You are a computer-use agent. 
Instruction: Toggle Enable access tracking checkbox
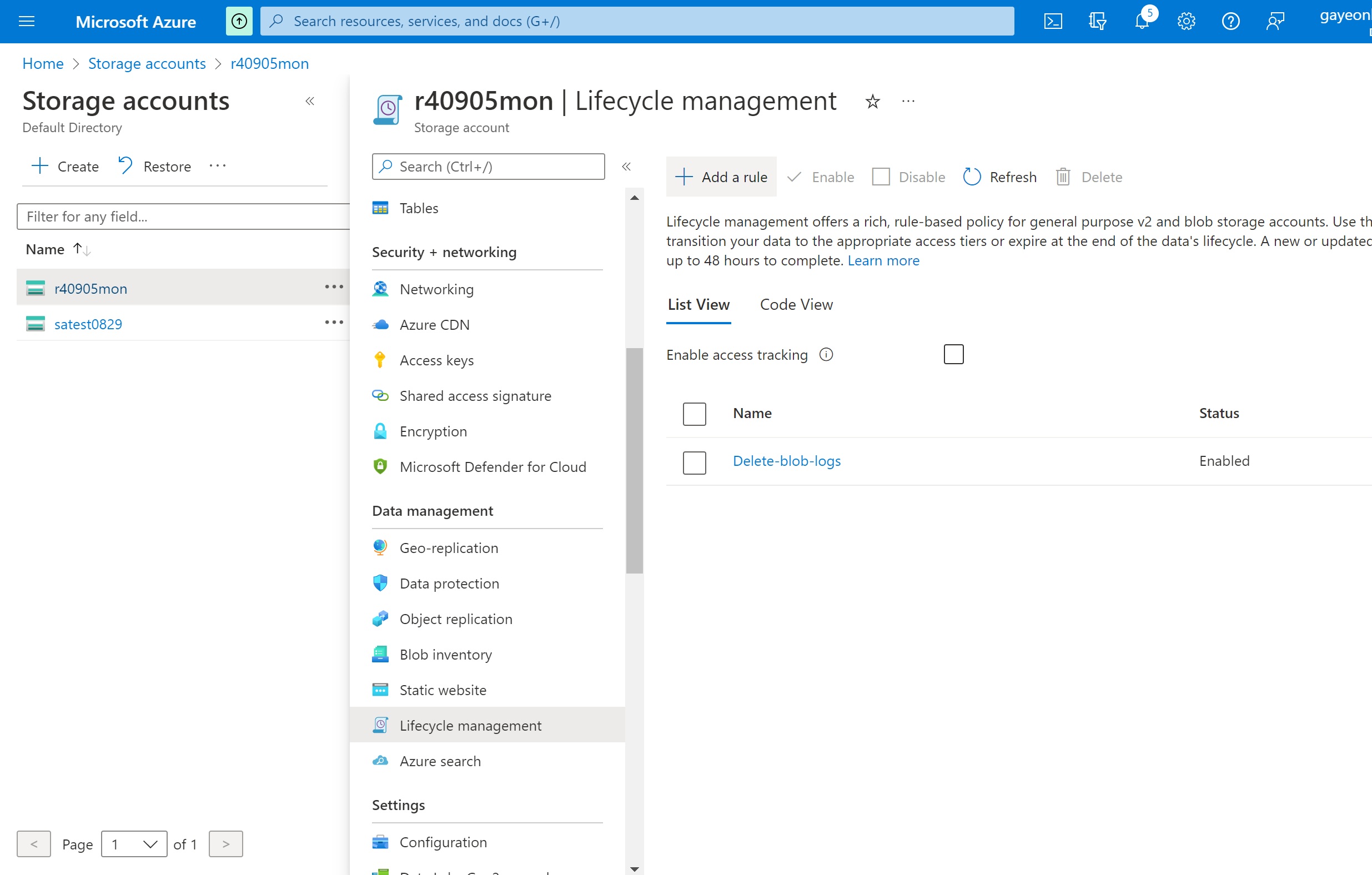(x=953, y=354)
